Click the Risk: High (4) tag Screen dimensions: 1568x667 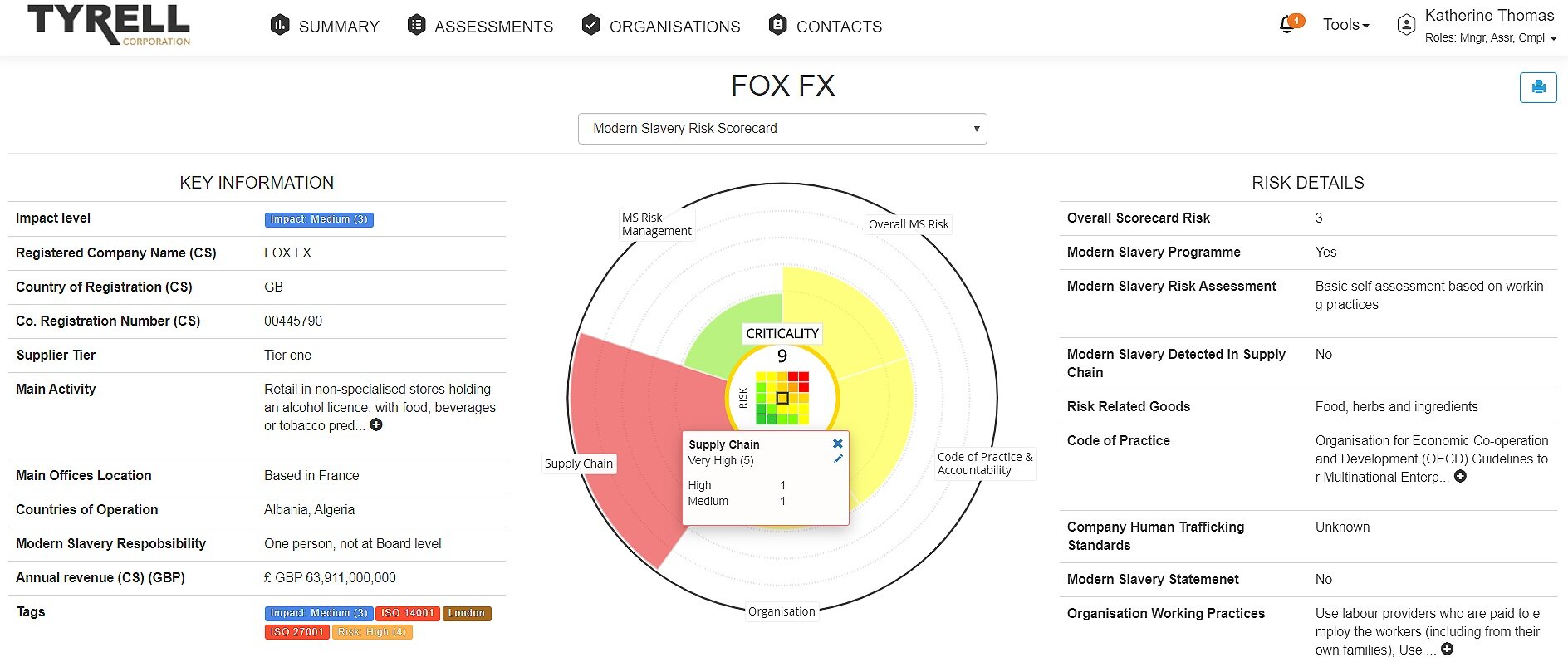click(x=372, y=632)
